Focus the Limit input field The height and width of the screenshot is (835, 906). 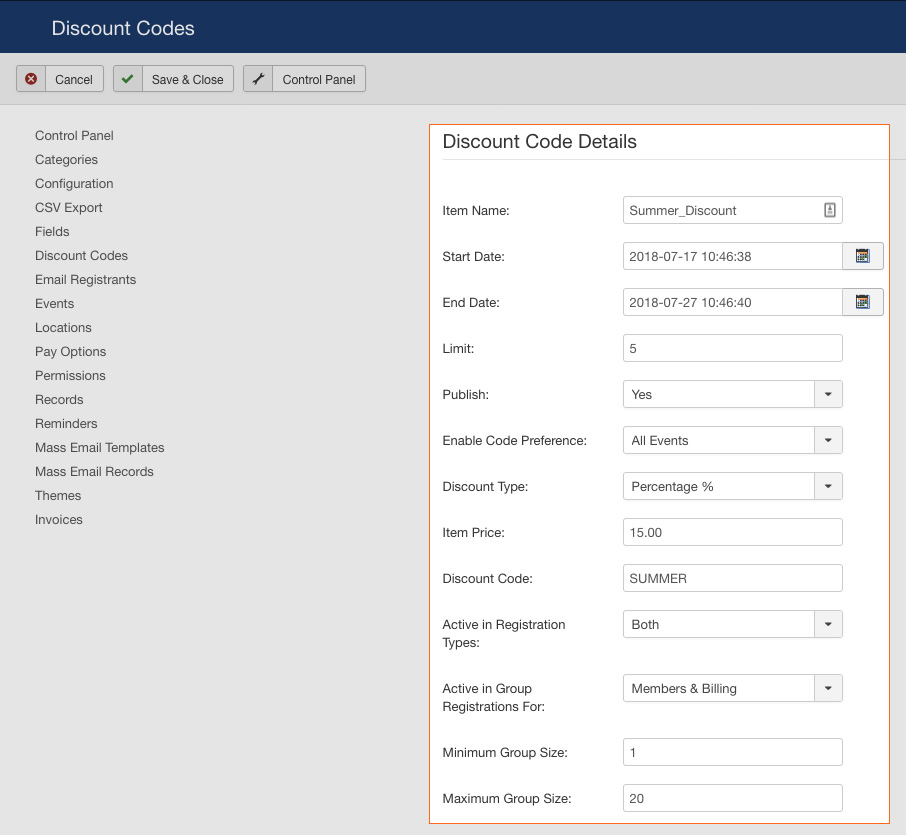pos(733,348)
